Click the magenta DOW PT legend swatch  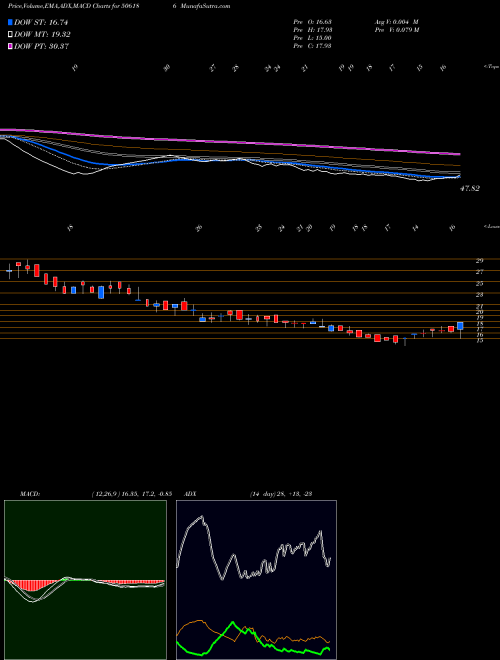coord(10,46)
